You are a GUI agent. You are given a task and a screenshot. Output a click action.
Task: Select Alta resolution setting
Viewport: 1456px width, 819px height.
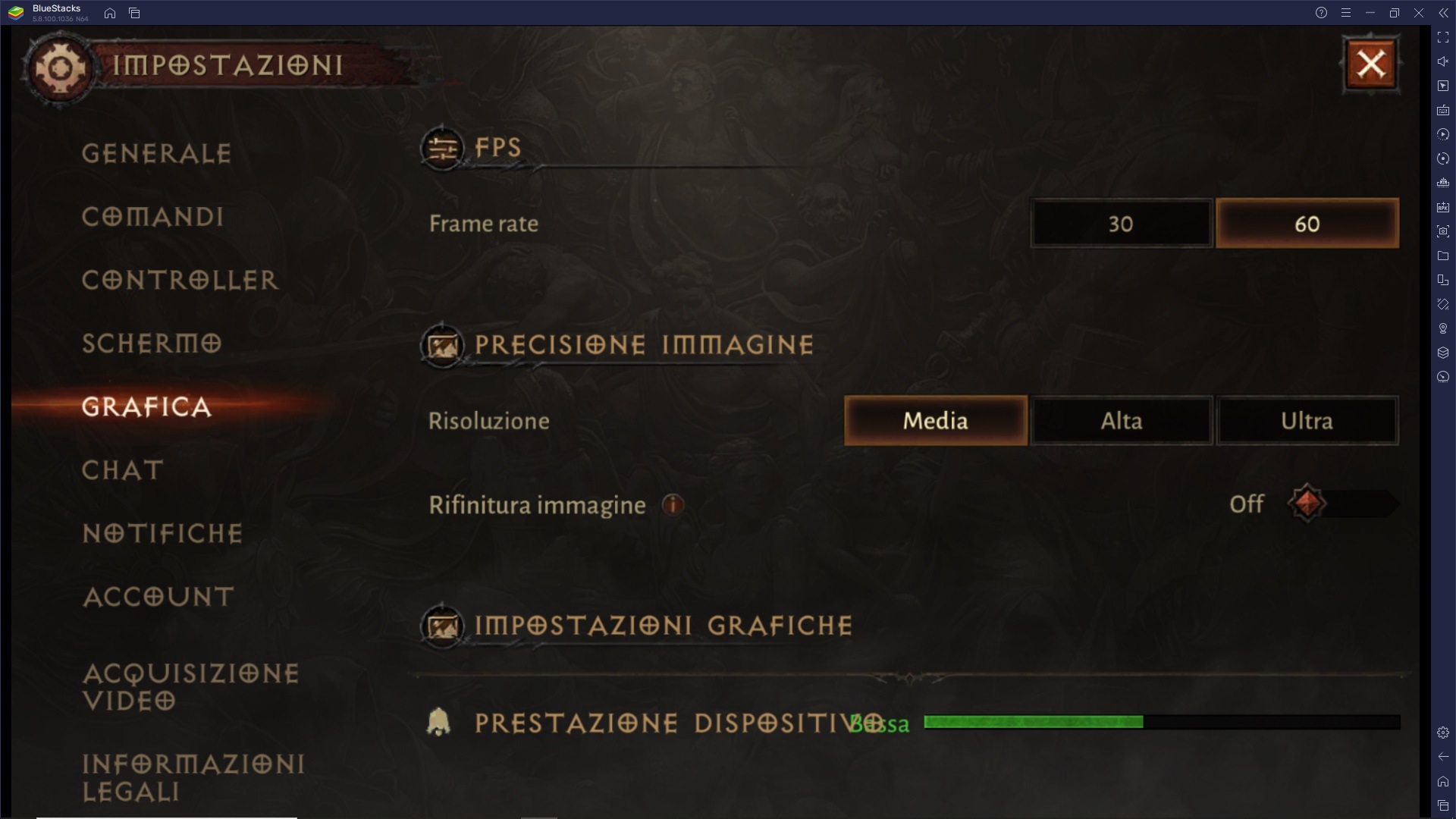click(x=1121, y=420)
